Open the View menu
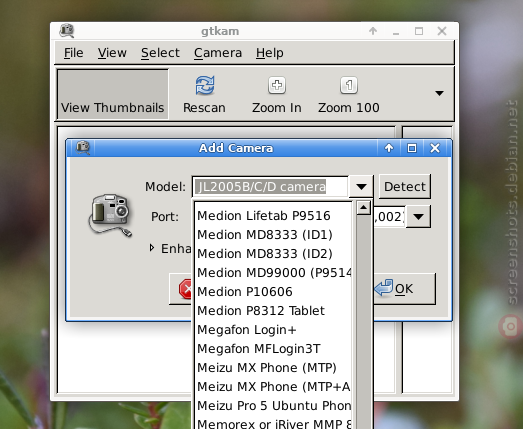Screen dimensions: 523x429 coord(112,53)
